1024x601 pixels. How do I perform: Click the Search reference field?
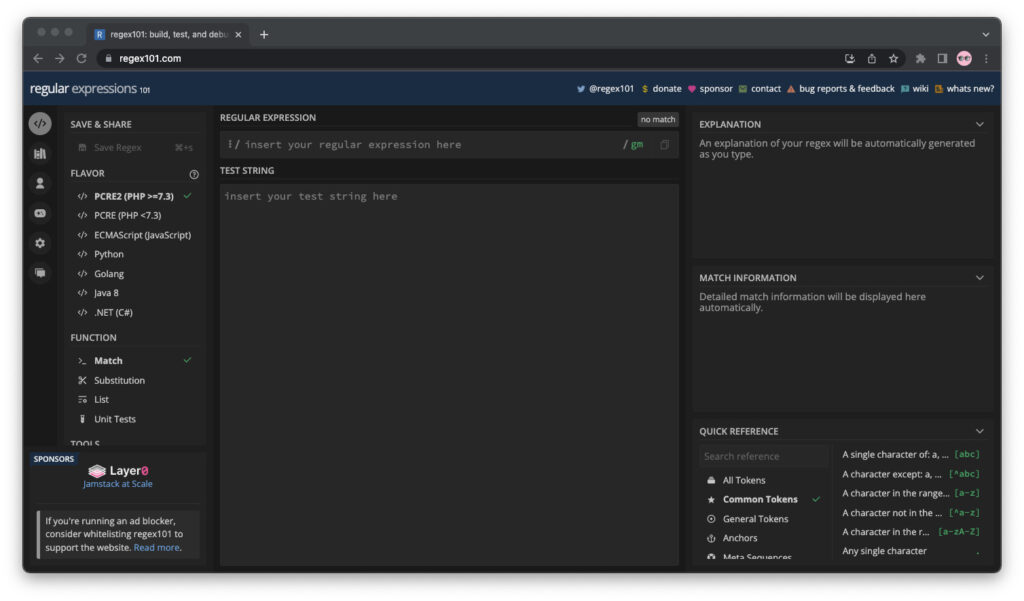coord(764,457)
